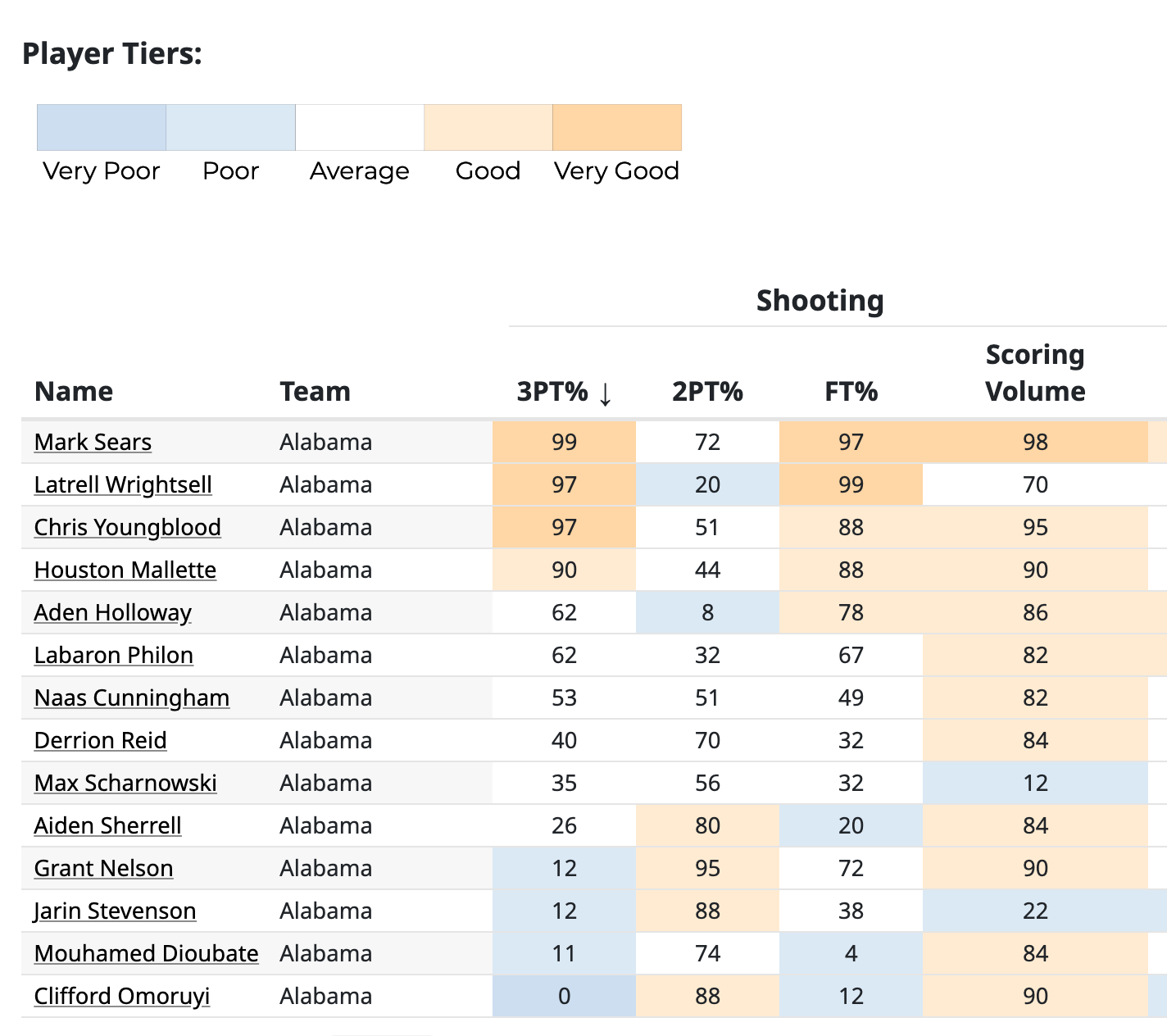Sort the table by Name column

tap(73, 391)
